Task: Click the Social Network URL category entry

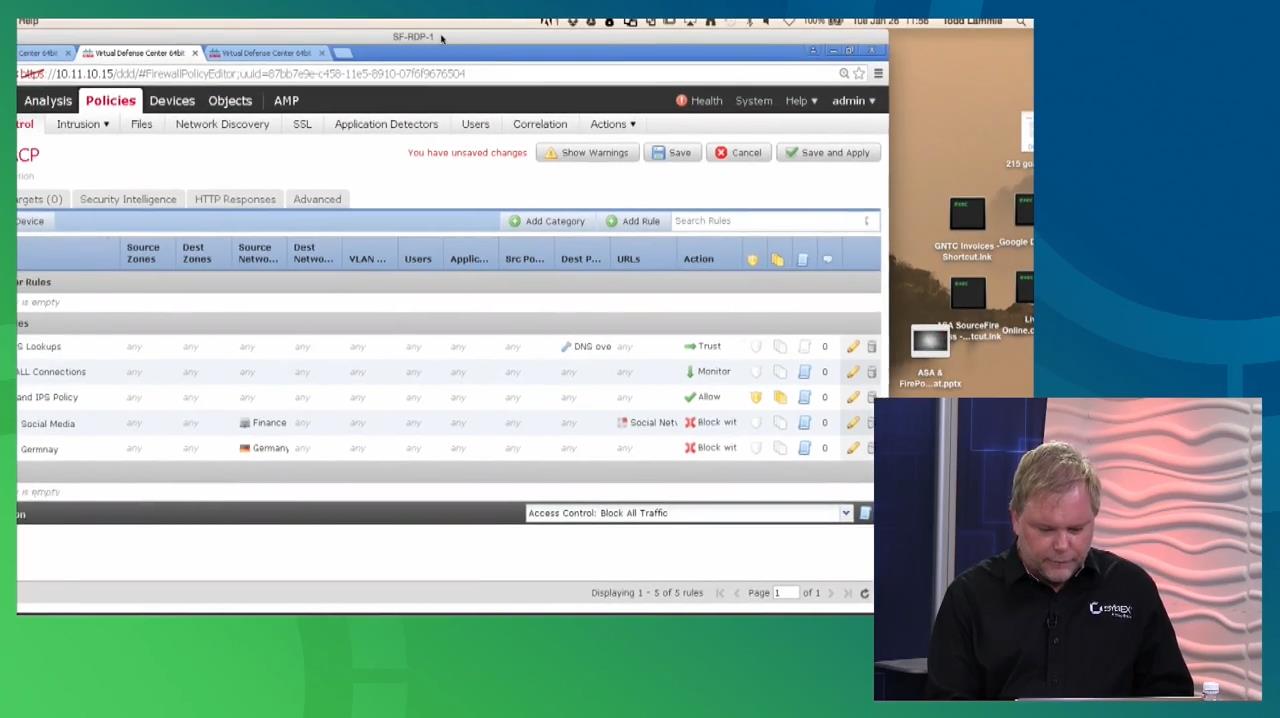Action: click(x=647, y=423)
